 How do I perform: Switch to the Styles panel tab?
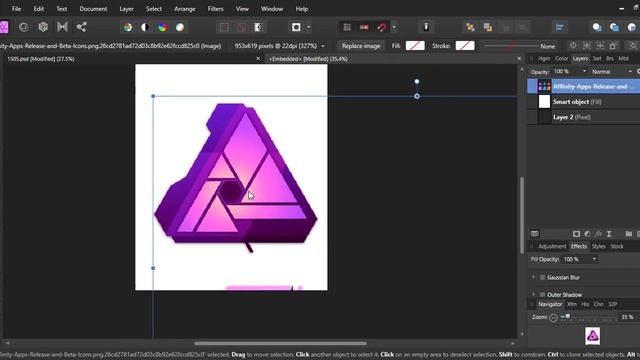pyautogui.click(x=598, y=246)
